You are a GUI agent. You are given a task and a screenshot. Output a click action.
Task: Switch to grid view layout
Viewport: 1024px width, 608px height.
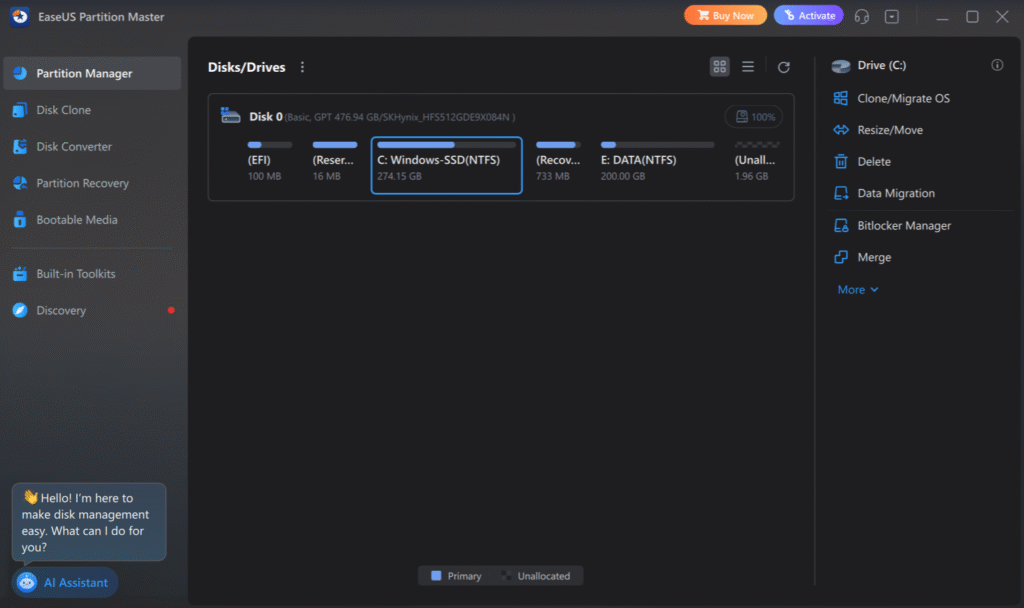pyautogui.click(x=719, y=67)
